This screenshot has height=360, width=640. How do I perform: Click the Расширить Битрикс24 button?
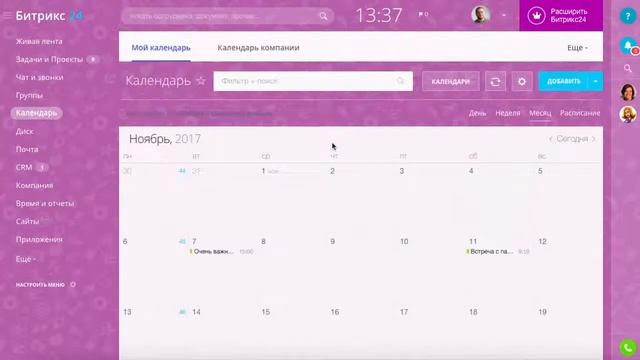tap(561, 16)
